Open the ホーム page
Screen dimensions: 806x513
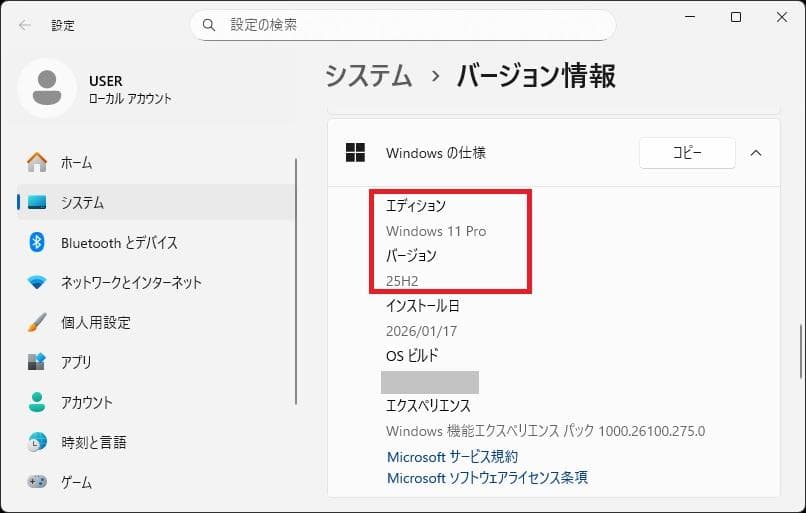click(156, 162)
